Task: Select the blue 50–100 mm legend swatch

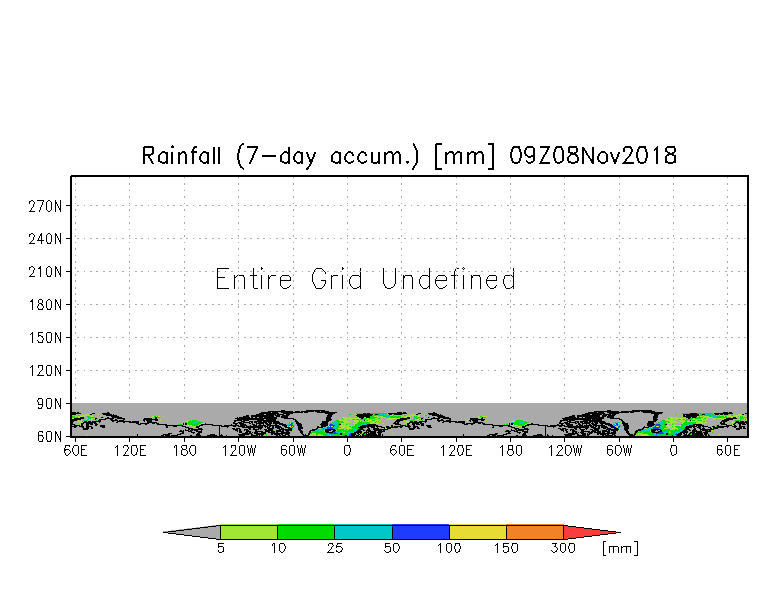Action: point(420,532)
